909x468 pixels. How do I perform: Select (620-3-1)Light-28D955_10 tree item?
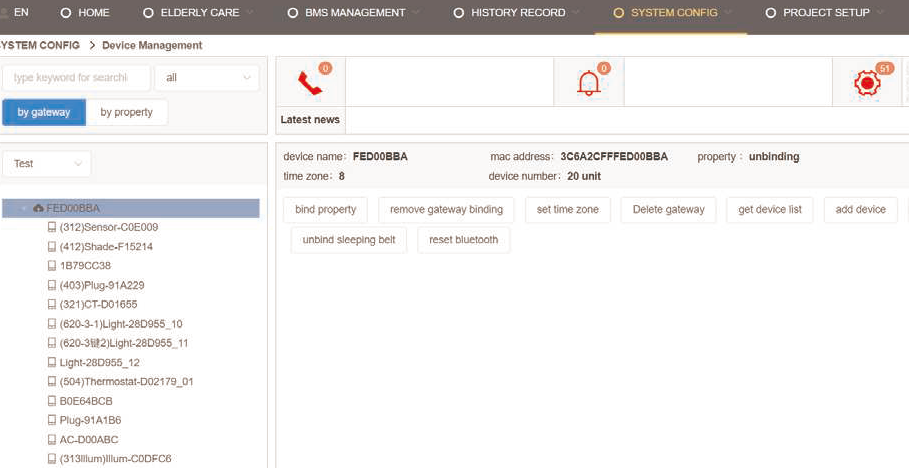(121, 324)
